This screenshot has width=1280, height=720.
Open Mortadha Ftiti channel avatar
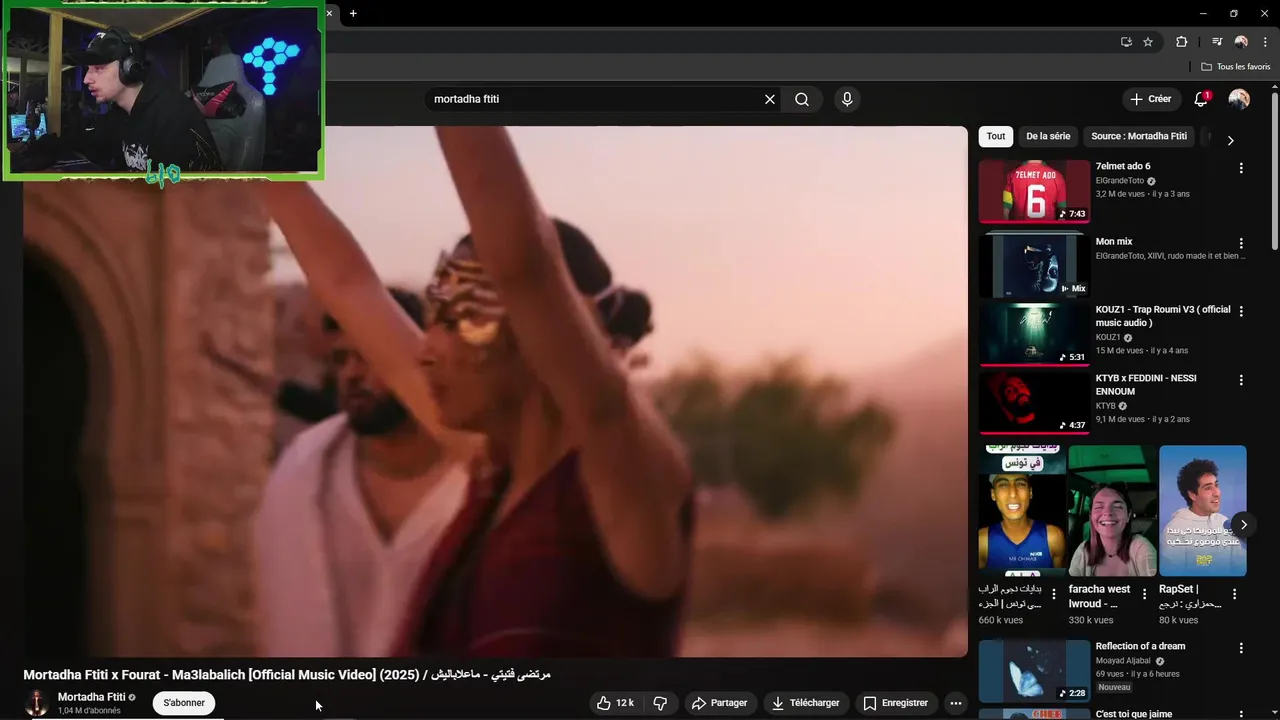[37, 703]
